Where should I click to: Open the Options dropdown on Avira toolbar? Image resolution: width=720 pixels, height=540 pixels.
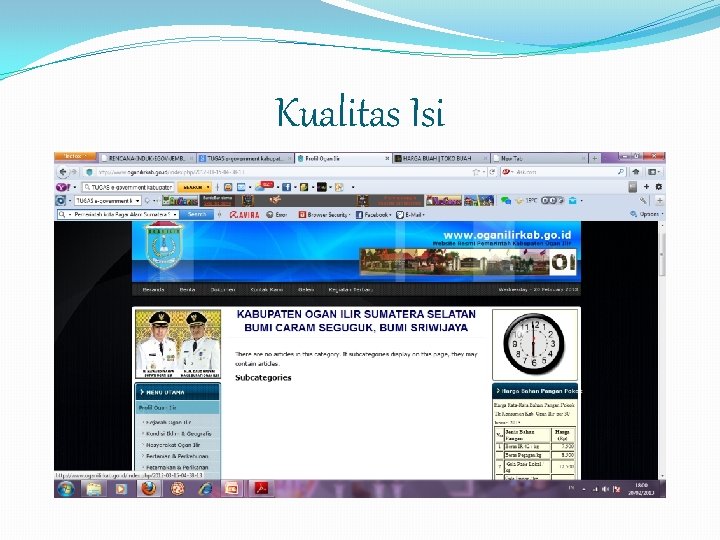(x=647, y=214)
